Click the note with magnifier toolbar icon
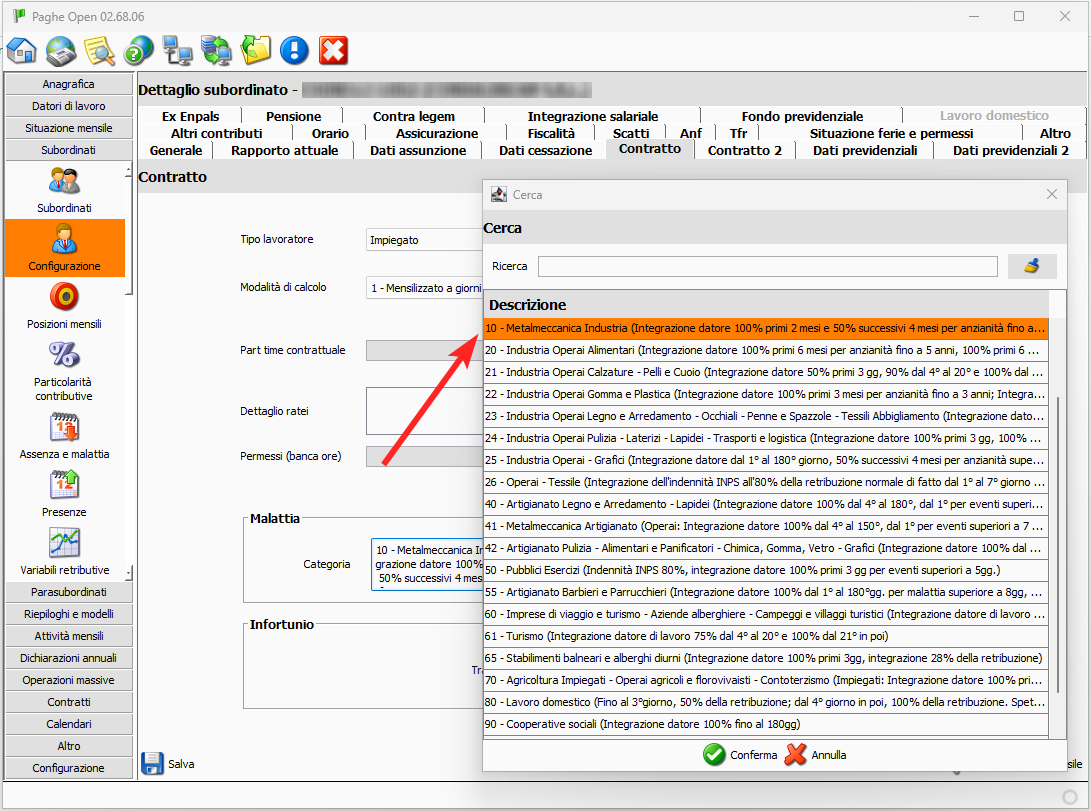 tap(100, 50)
